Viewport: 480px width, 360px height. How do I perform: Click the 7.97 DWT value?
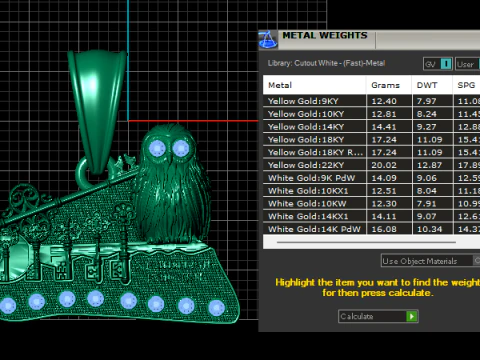coord(426,101)
